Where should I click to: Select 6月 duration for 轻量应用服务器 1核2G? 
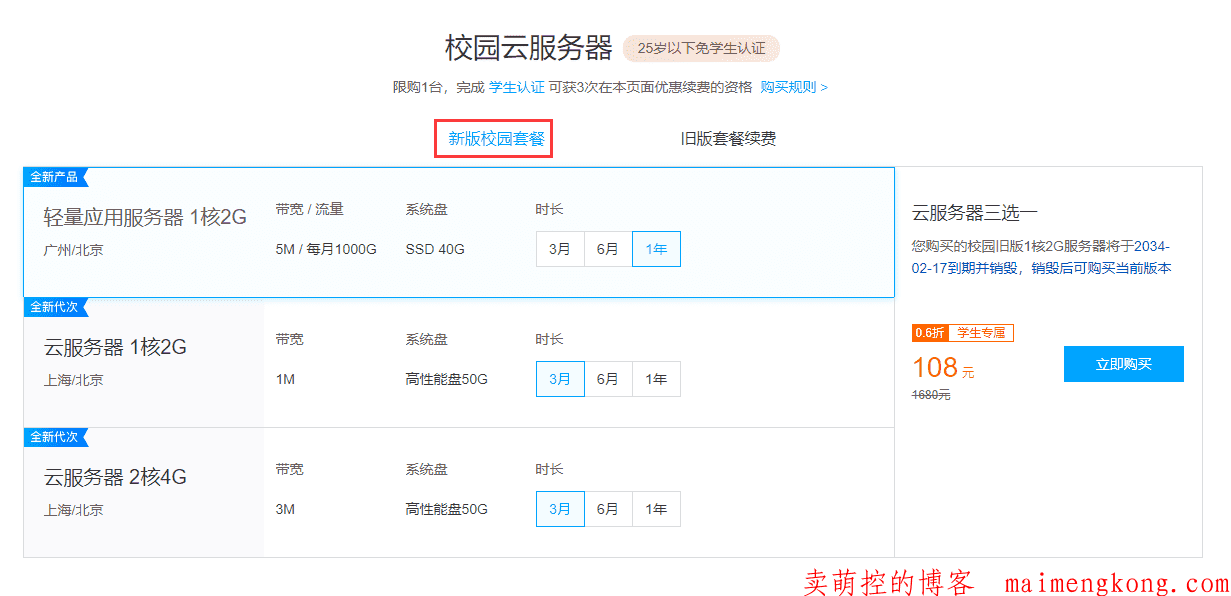click(608, 249)
